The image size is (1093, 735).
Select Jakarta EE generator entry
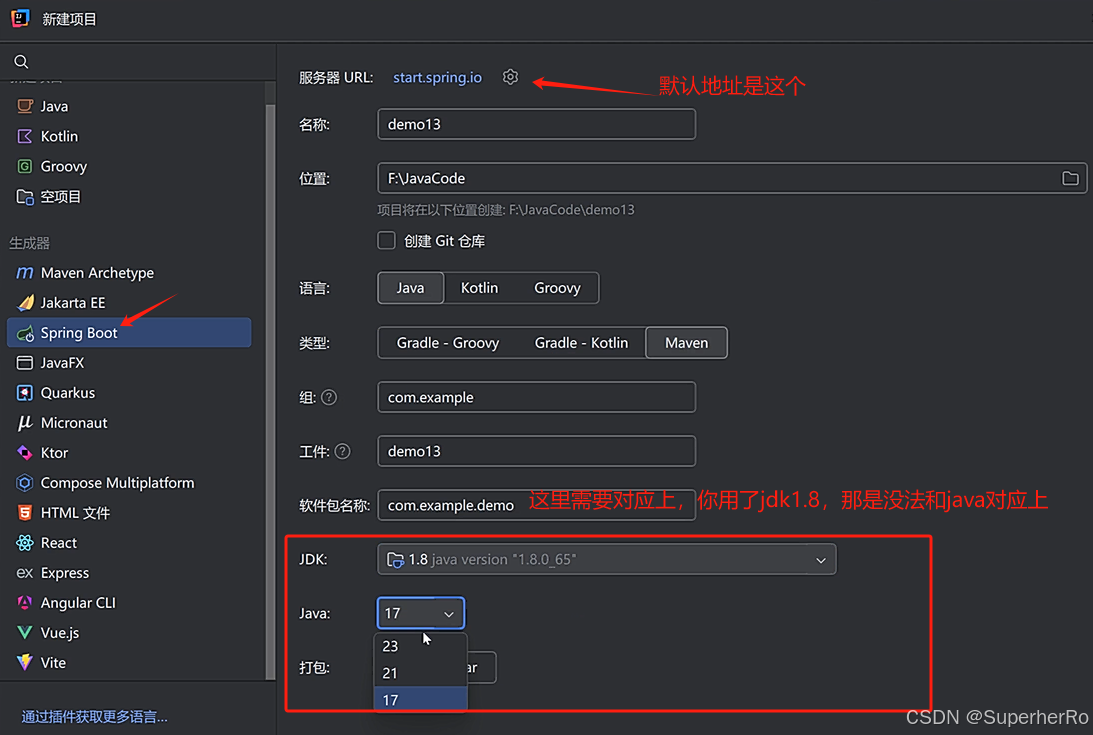click(x=129, y=303)
